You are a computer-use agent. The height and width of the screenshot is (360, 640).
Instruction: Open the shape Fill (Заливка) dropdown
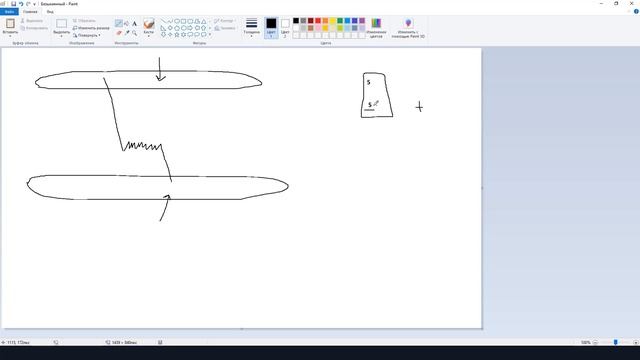tap(225, 28)
